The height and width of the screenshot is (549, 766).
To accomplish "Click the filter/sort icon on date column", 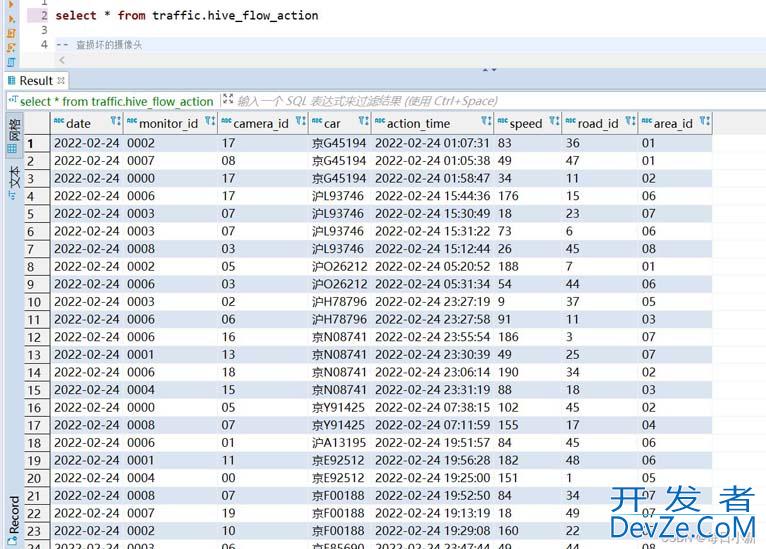I will pos(115,123).
